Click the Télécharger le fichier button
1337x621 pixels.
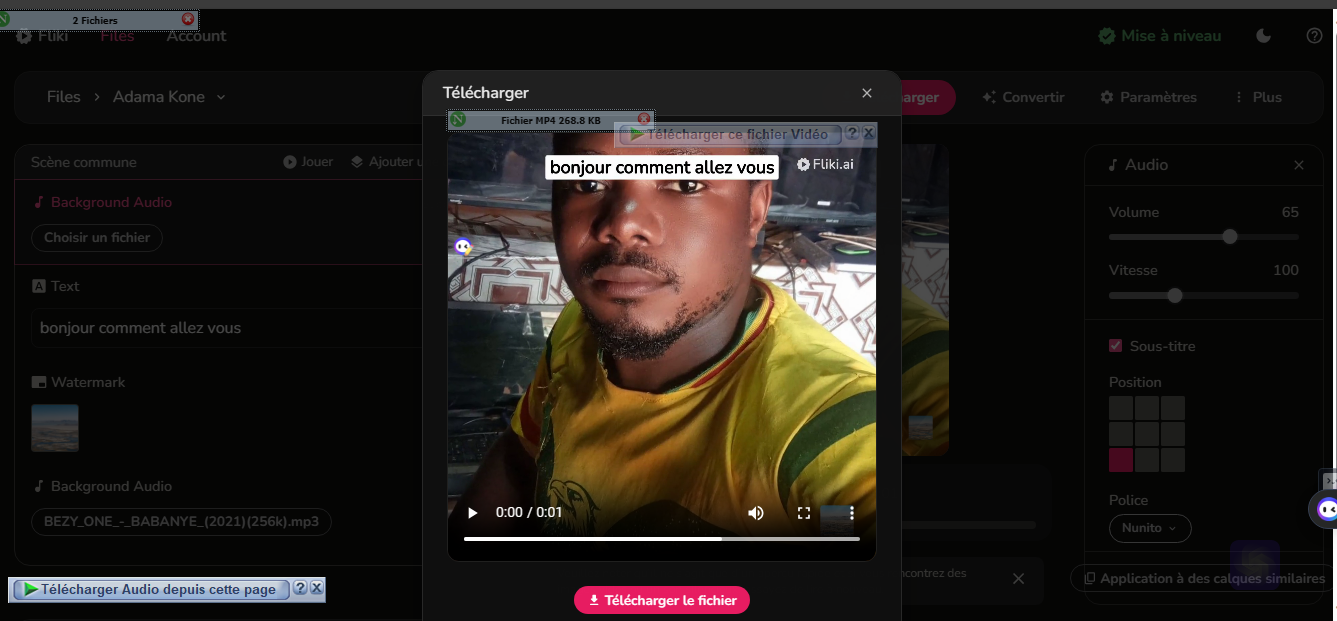661,600
